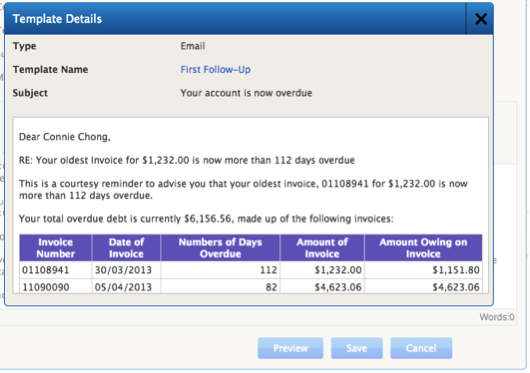
Task: Click the Preview button
Action: tap(290, 348)
